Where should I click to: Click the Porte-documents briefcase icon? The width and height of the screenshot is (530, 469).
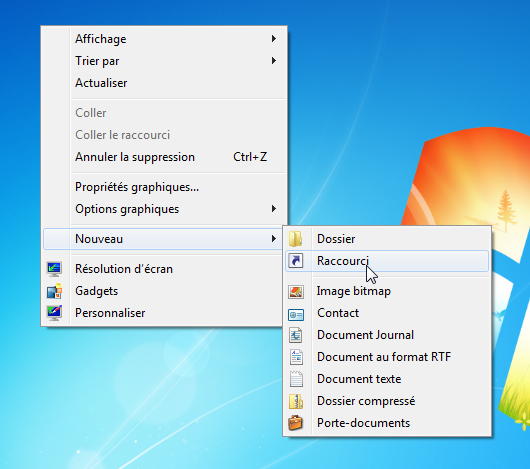pos(295,423)
